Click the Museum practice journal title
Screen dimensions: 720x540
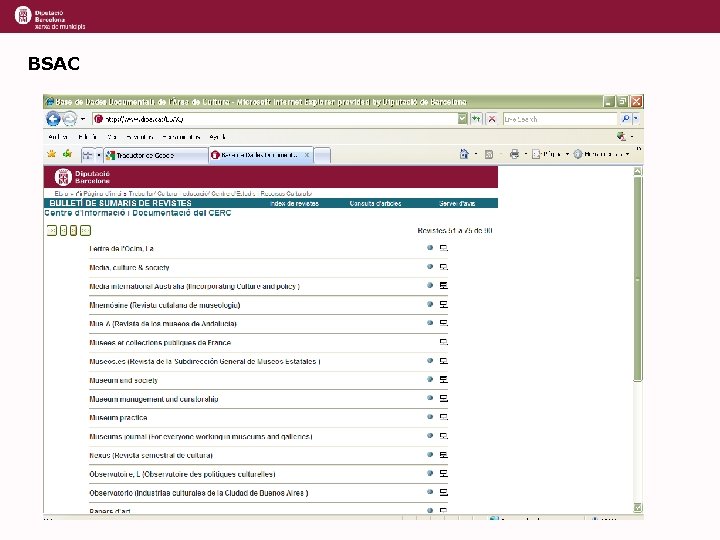(118, 418)
